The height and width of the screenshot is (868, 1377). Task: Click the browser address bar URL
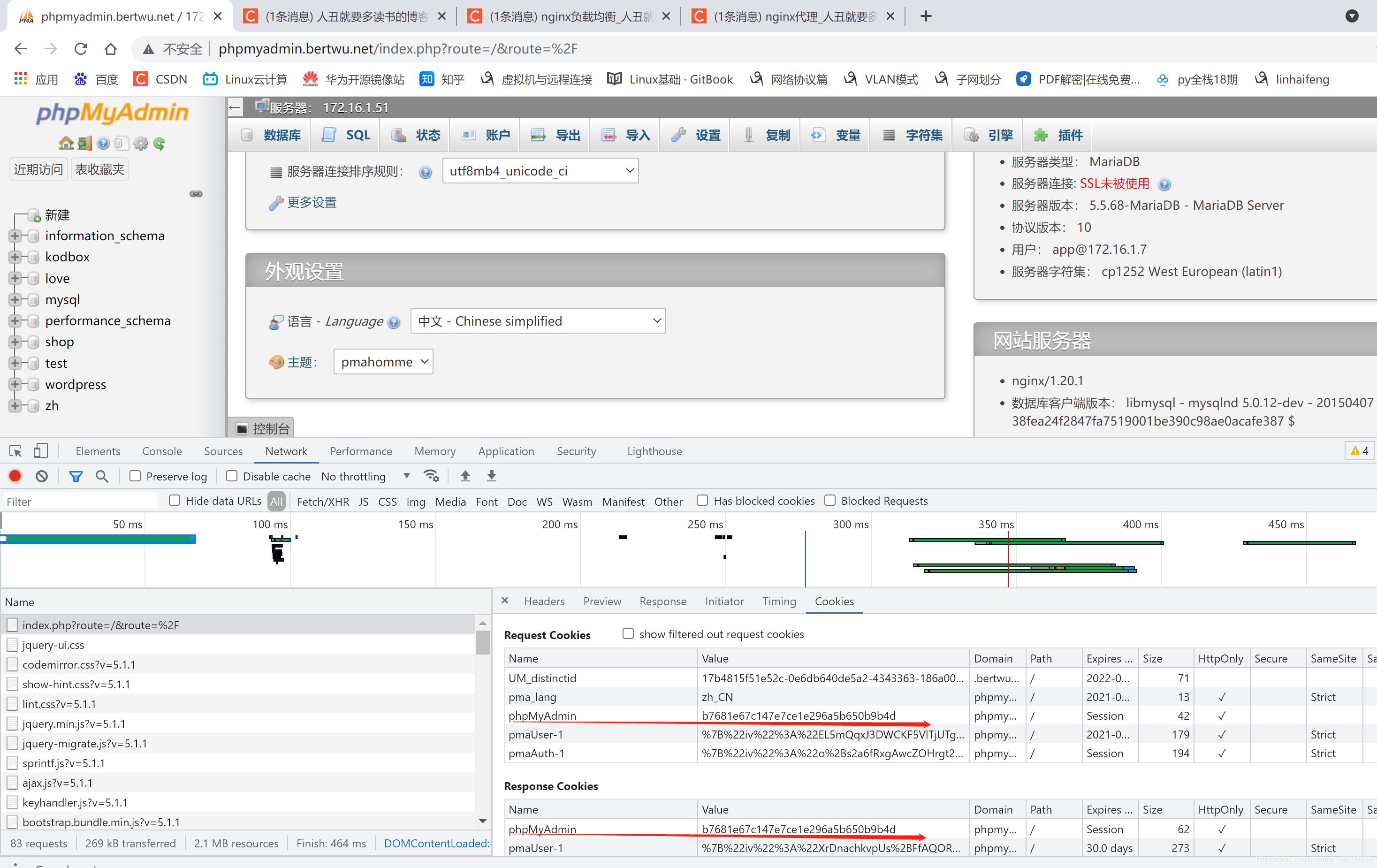397,49
